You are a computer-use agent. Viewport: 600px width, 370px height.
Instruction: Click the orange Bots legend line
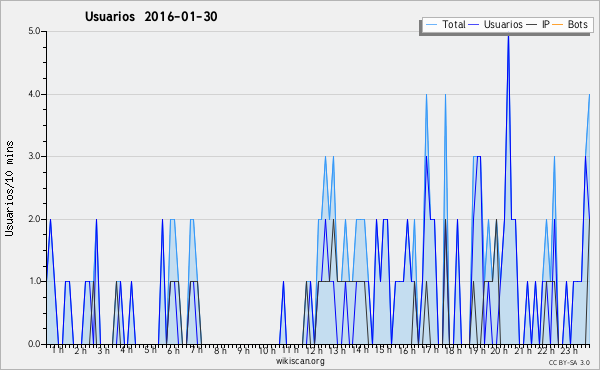(x=558, y=25)
